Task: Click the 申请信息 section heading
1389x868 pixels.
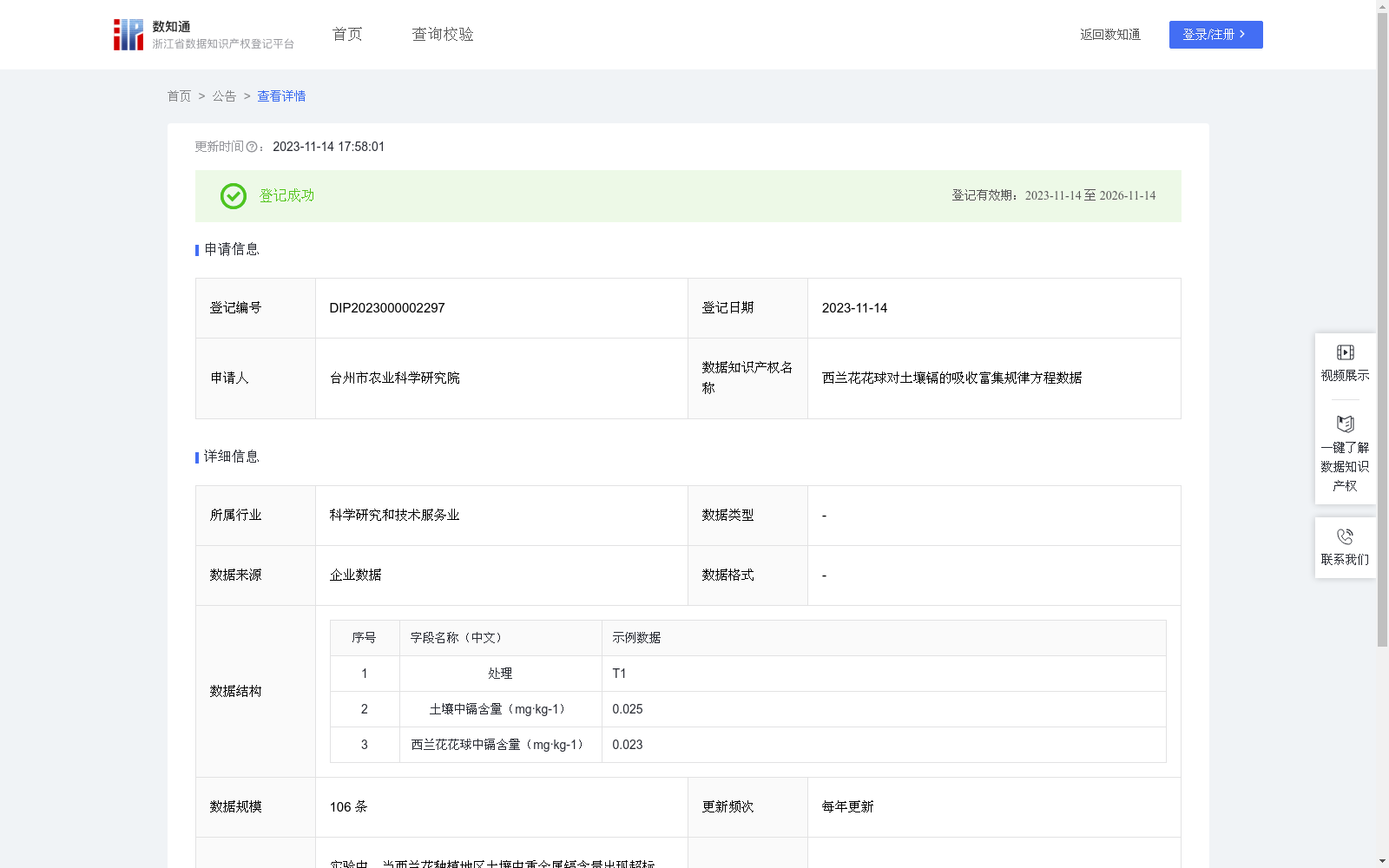Action: (231, 249)
